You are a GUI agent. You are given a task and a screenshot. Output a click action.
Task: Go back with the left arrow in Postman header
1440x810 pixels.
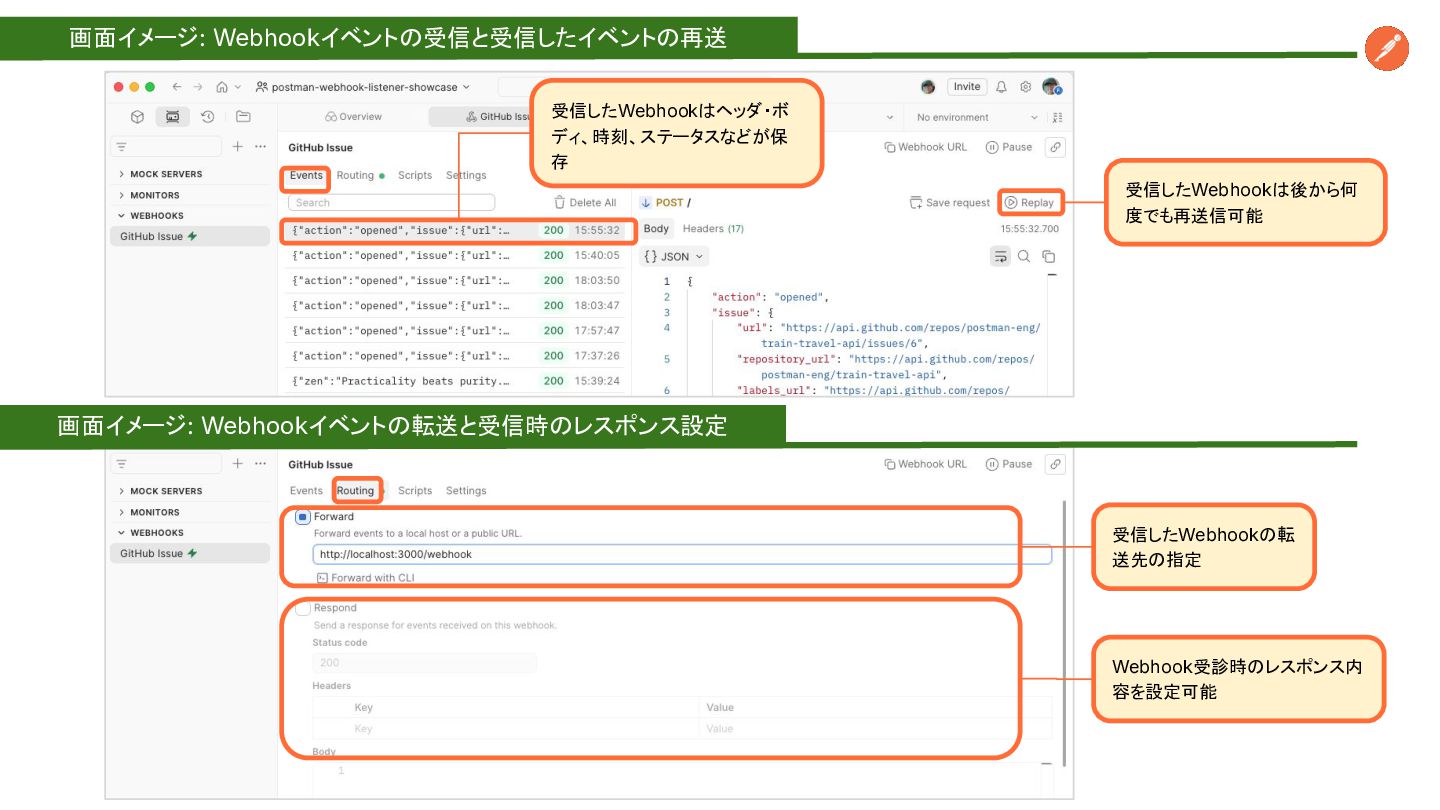tap(177, 87)
